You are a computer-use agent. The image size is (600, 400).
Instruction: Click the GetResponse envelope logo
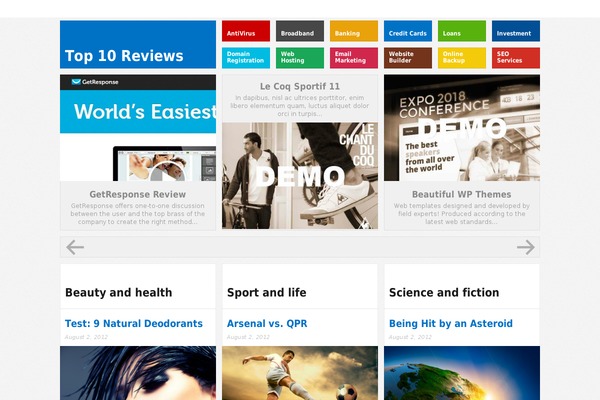[x=76, y=82]
